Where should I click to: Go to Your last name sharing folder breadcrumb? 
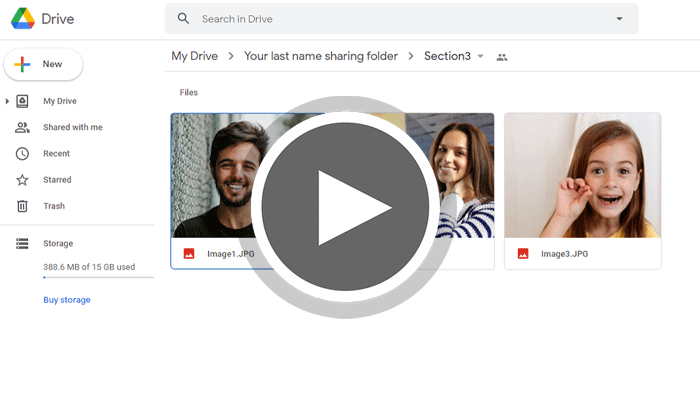321,56
